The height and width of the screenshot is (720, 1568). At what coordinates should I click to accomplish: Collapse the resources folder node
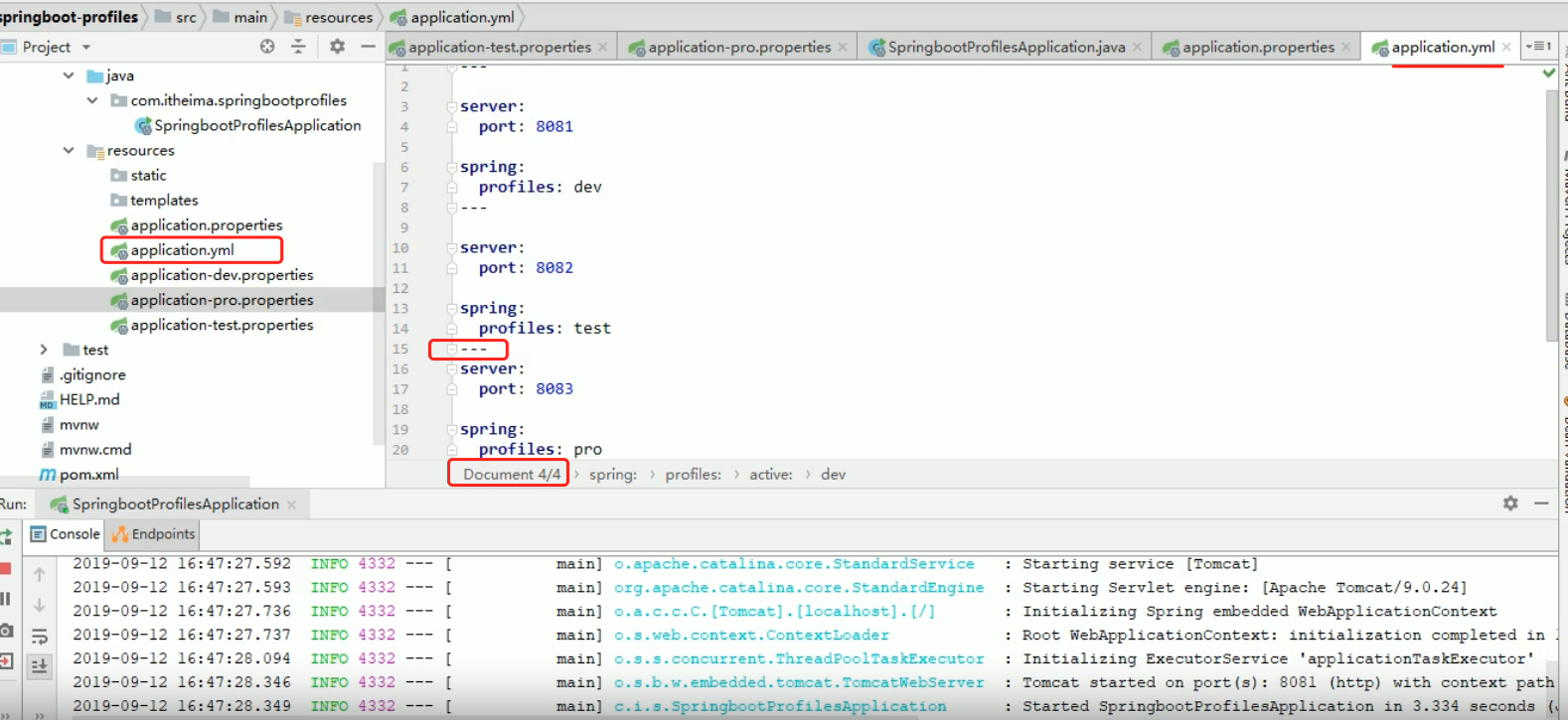[69, 150]
